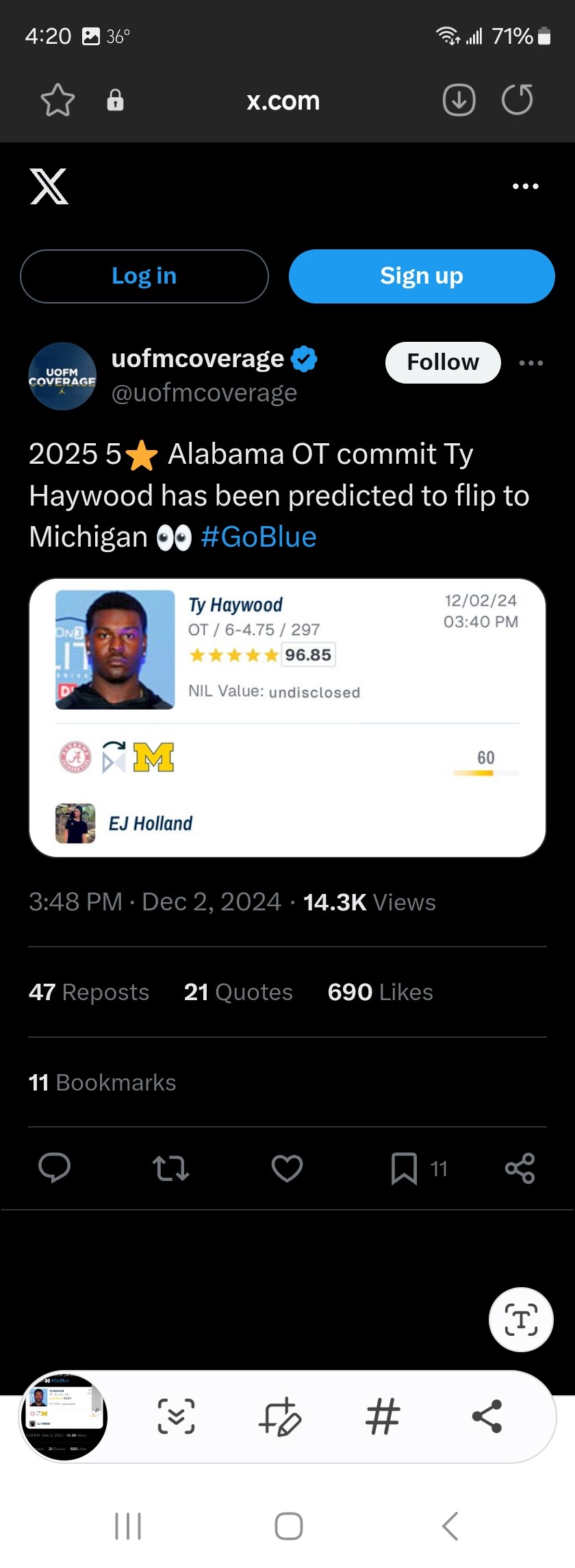Tap the X logo icon
This screenshot has height=1568, width=575.
coord(49,186)
